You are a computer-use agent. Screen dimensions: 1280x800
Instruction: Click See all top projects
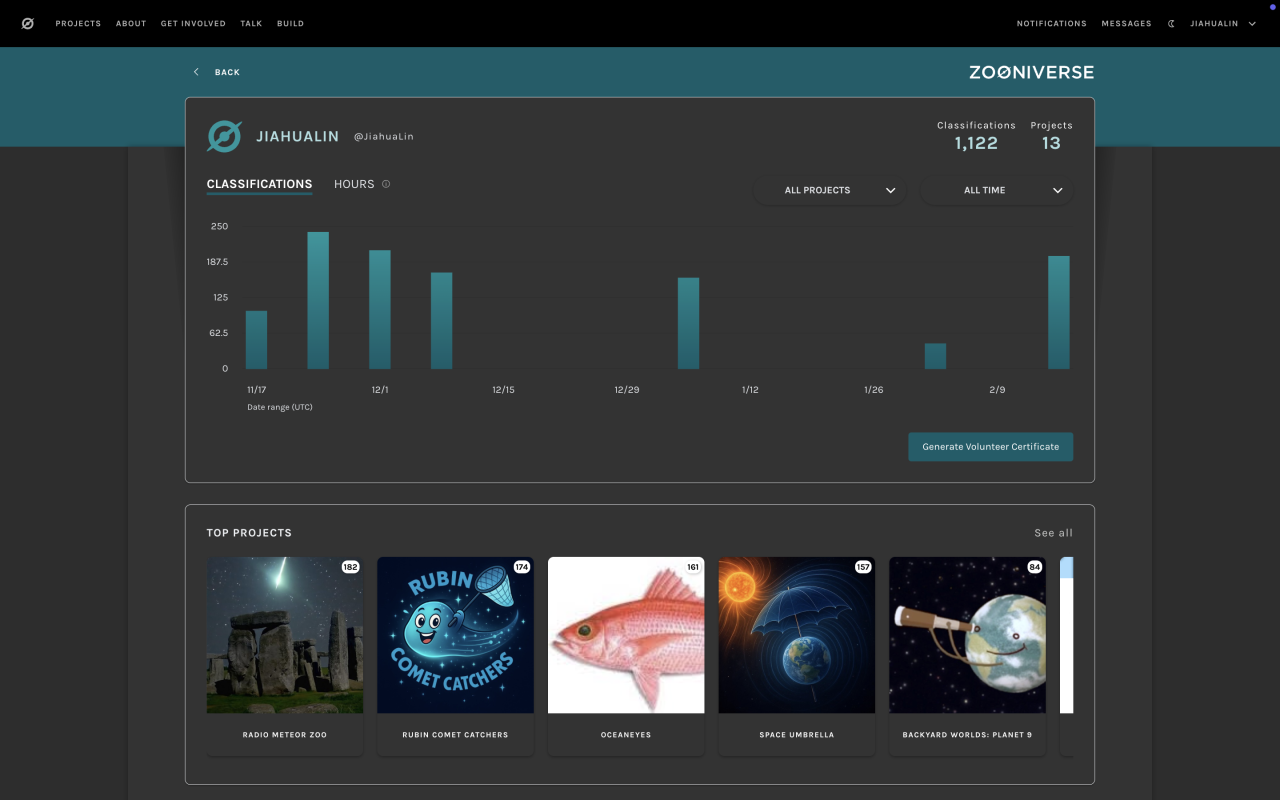coord(1053,533)
